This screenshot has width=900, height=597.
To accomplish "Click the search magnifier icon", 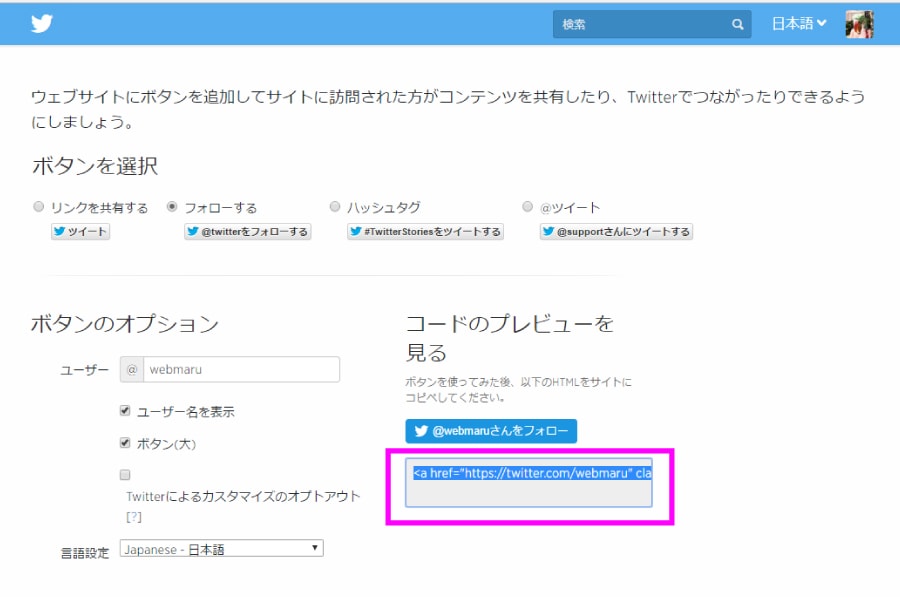I will (x=738, y=24).
